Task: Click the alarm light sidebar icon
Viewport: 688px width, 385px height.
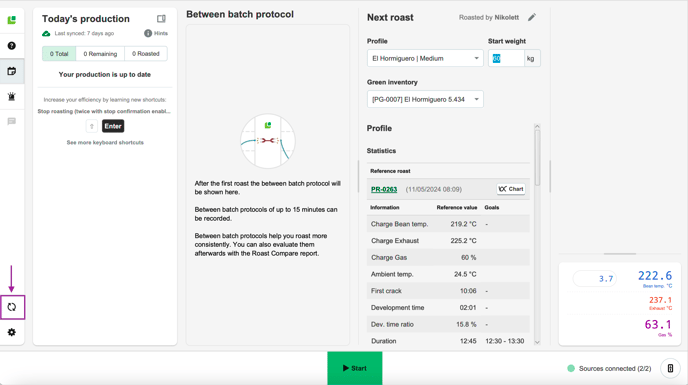Action: 12,97
